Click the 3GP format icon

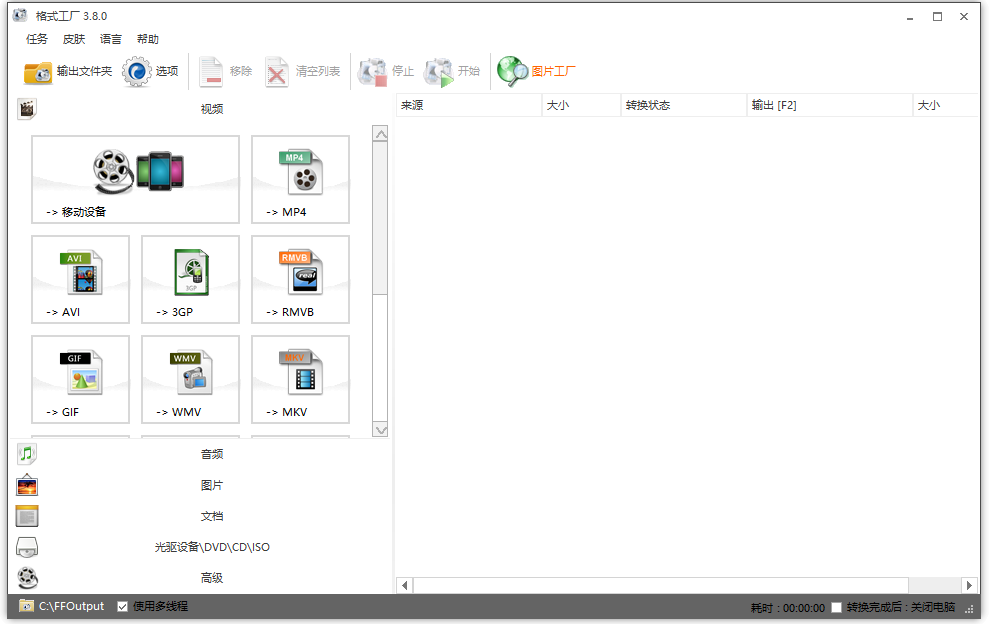click(190, 279)
